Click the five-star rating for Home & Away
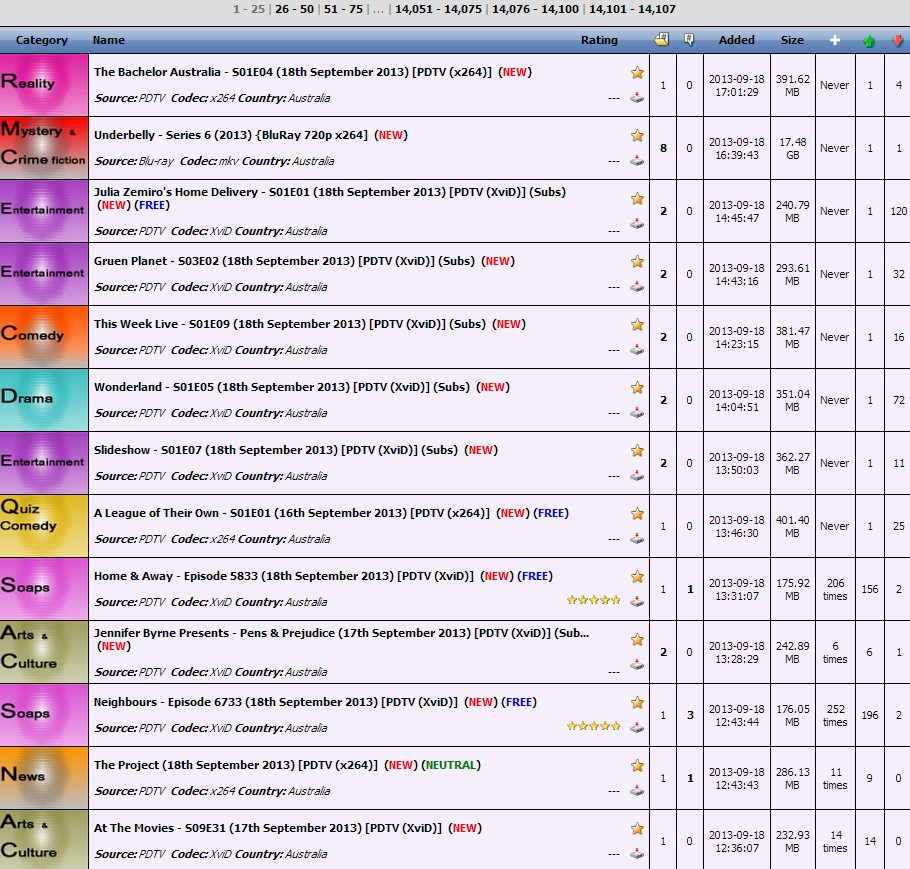 594,600
